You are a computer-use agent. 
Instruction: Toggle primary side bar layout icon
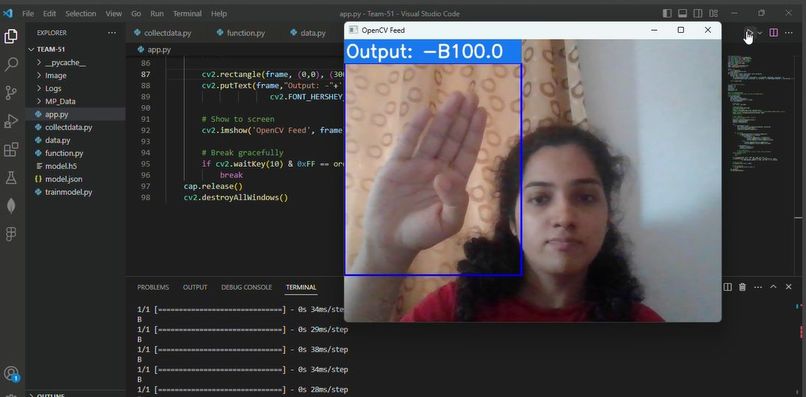(667, 13)
